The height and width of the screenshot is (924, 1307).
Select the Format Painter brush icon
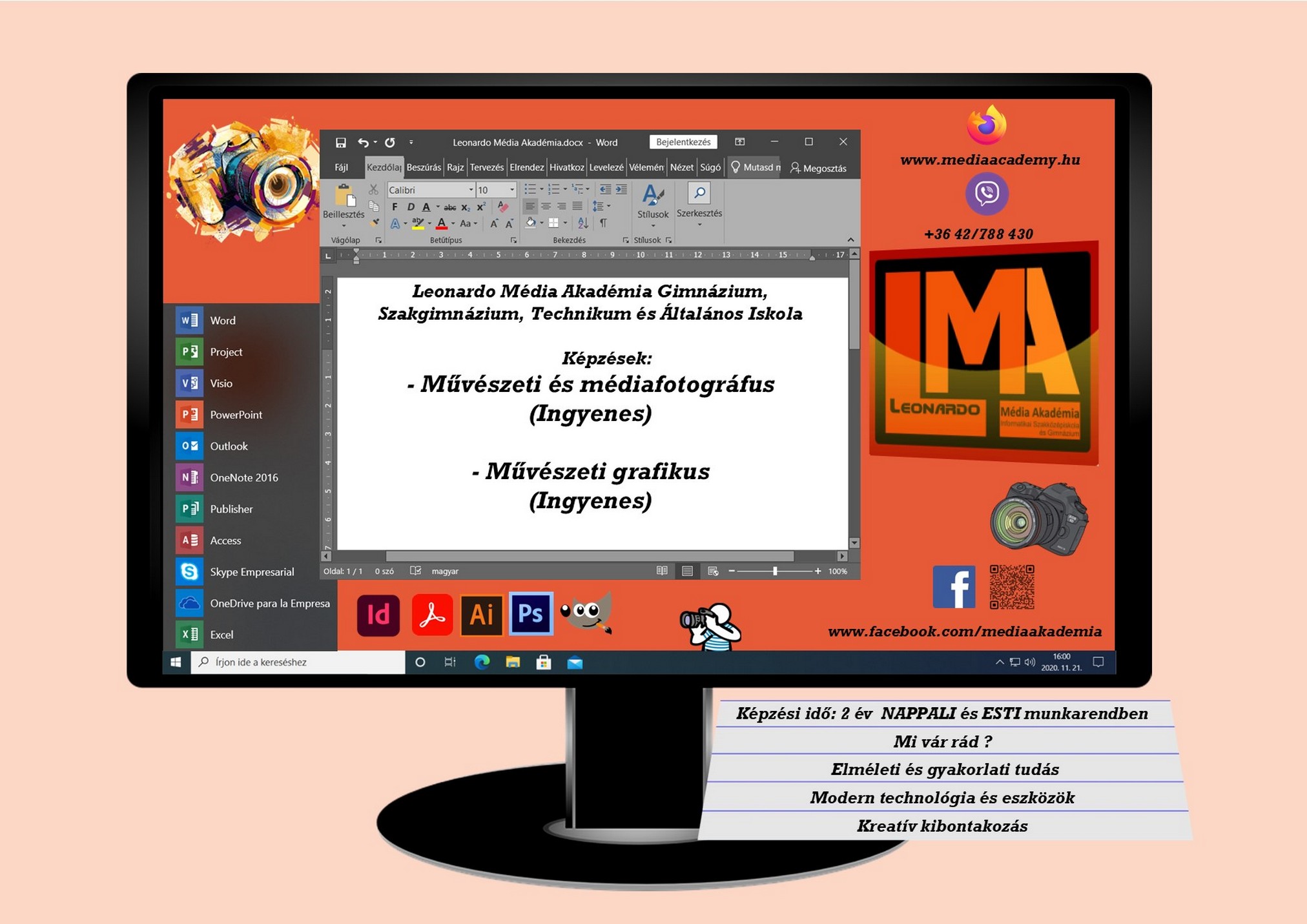pyautogui.click(x=375, y=223)
